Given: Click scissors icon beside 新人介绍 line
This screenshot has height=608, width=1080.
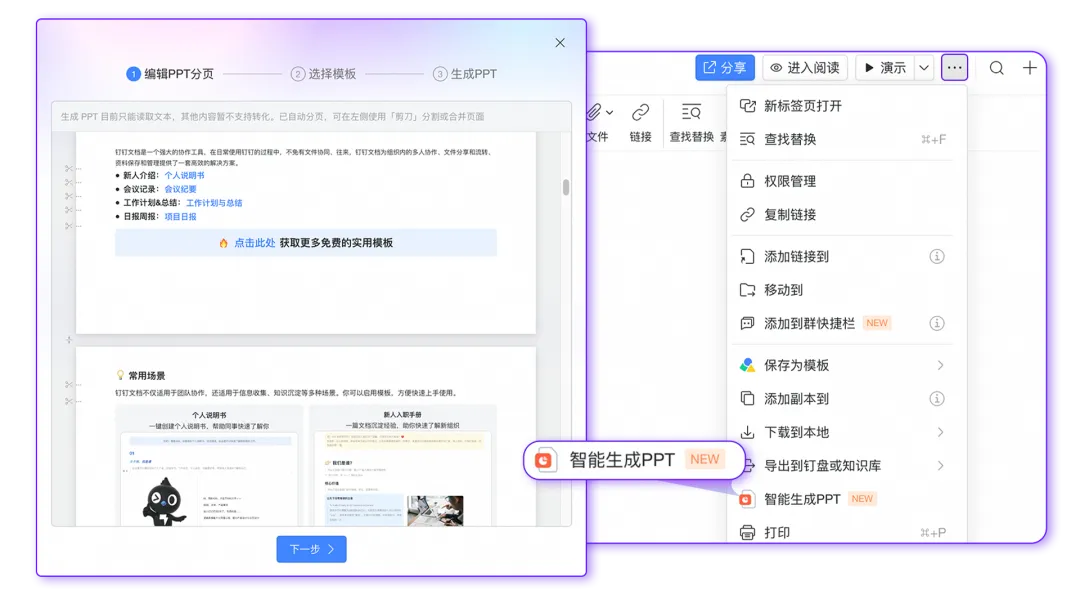Looking at the screenshot, I should (x=69, y=169).
